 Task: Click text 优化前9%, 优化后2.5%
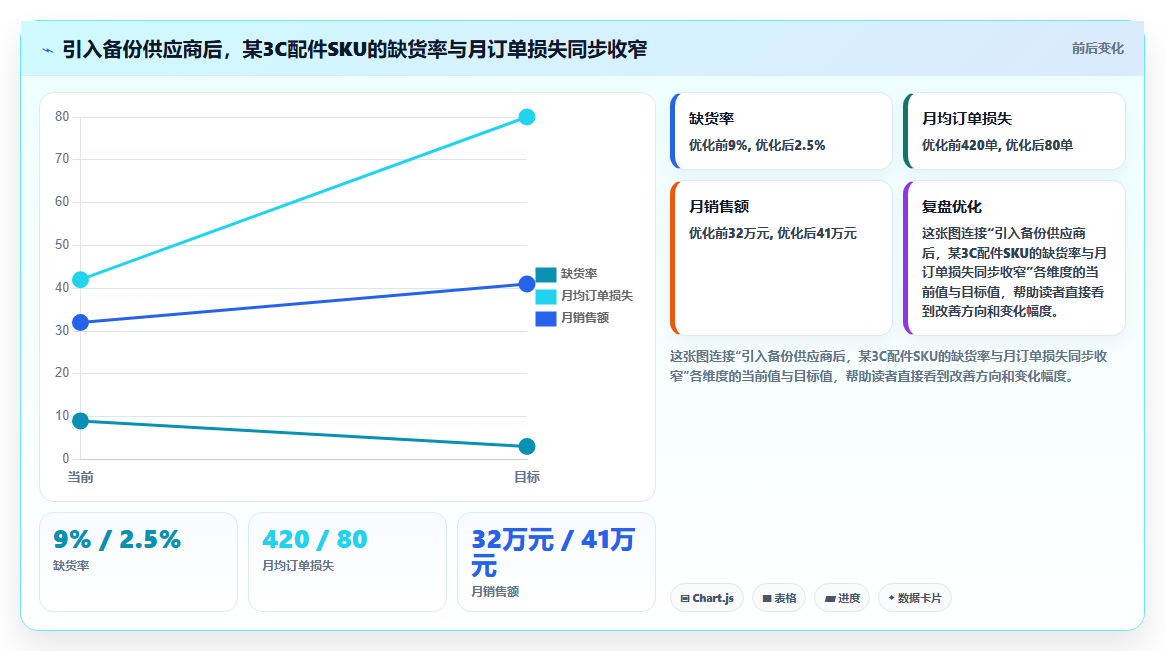tap(756, 146)
